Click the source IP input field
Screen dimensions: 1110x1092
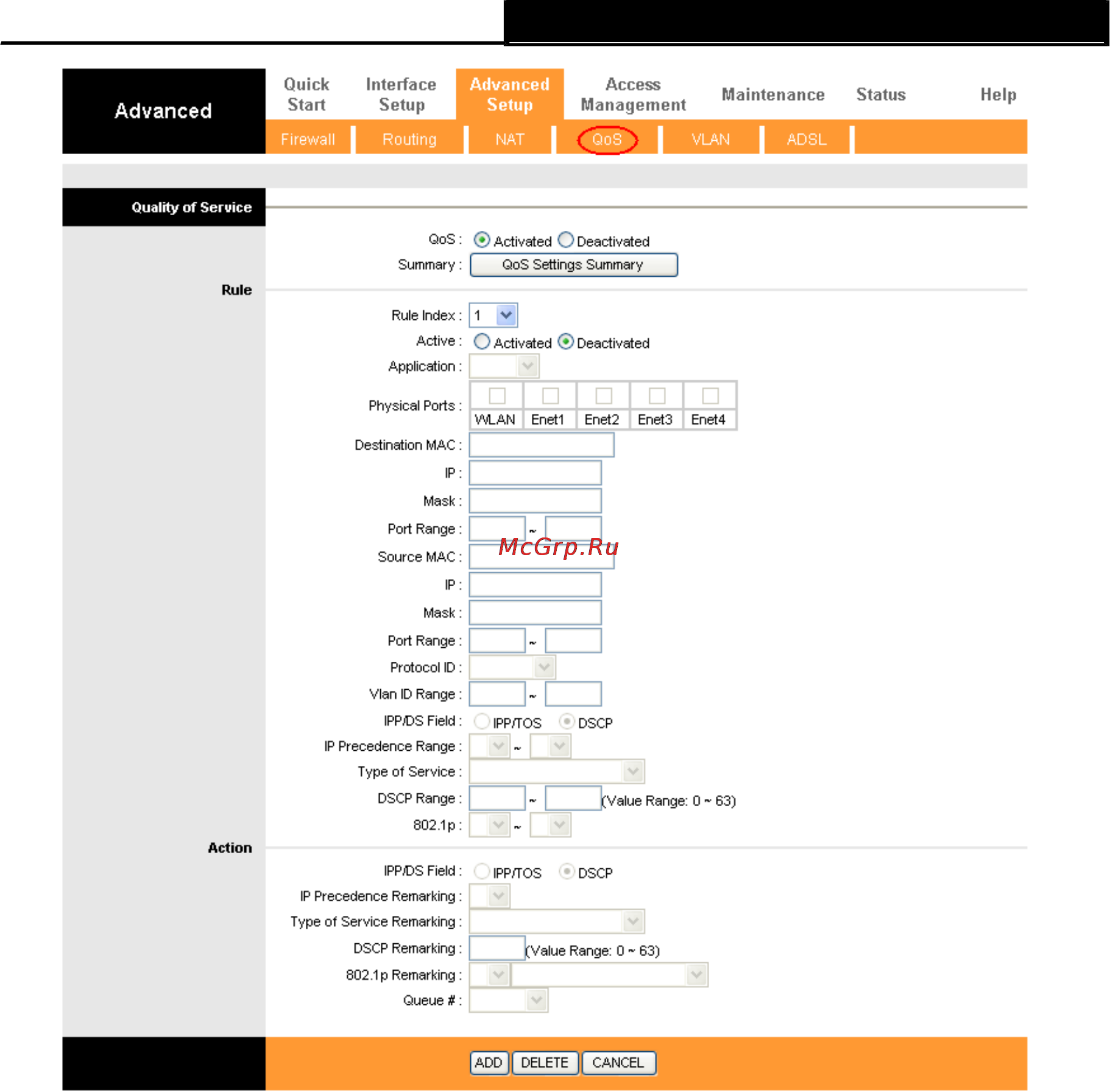(x=536, y=585)
